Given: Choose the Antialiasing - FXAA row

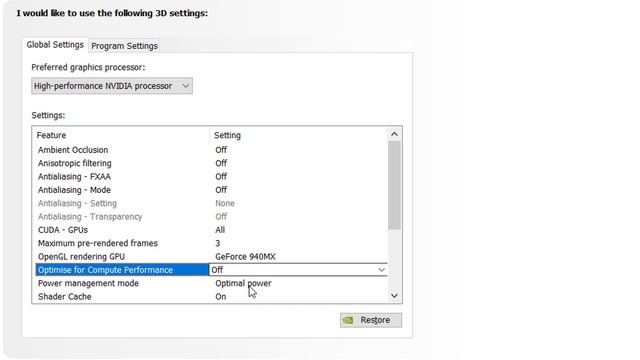Looking at the screenshot, I should 211,177.
